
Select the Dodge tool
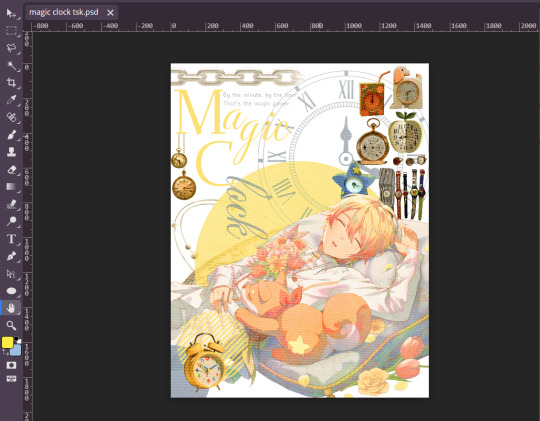click(11, 221)
